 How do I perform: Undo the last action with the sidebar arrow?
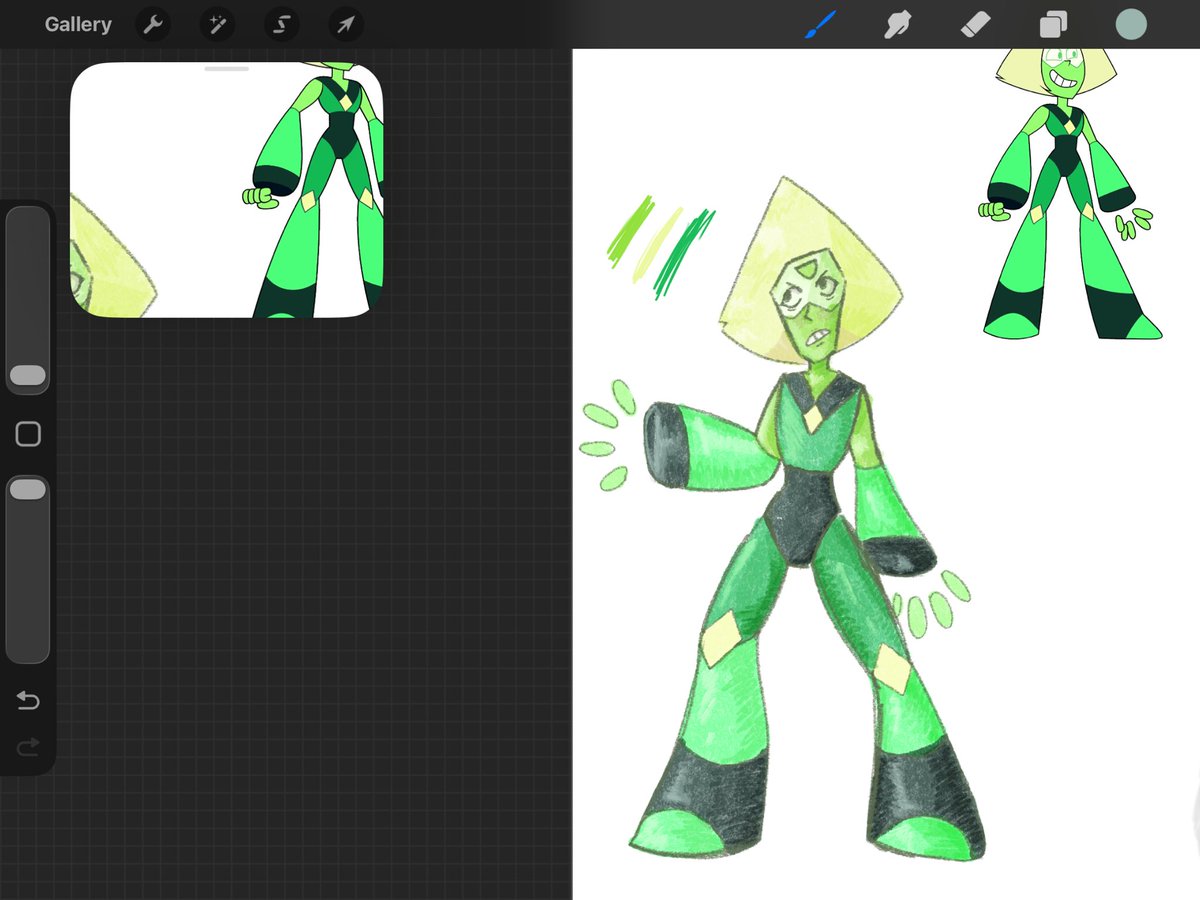click(28, 701)
